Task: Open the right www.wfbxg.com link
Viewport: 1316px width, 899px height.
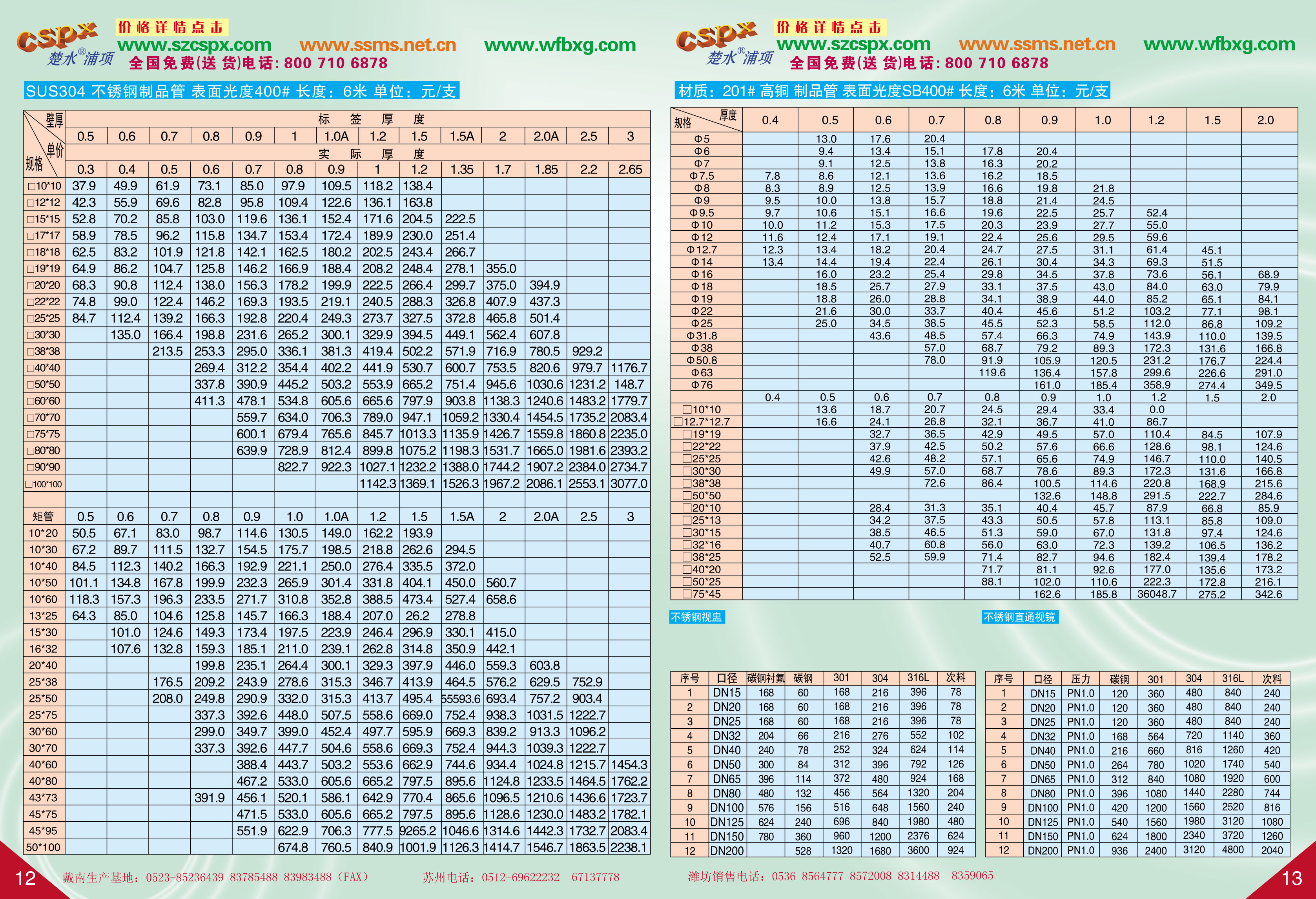Action: click(x=1219, y=44)
